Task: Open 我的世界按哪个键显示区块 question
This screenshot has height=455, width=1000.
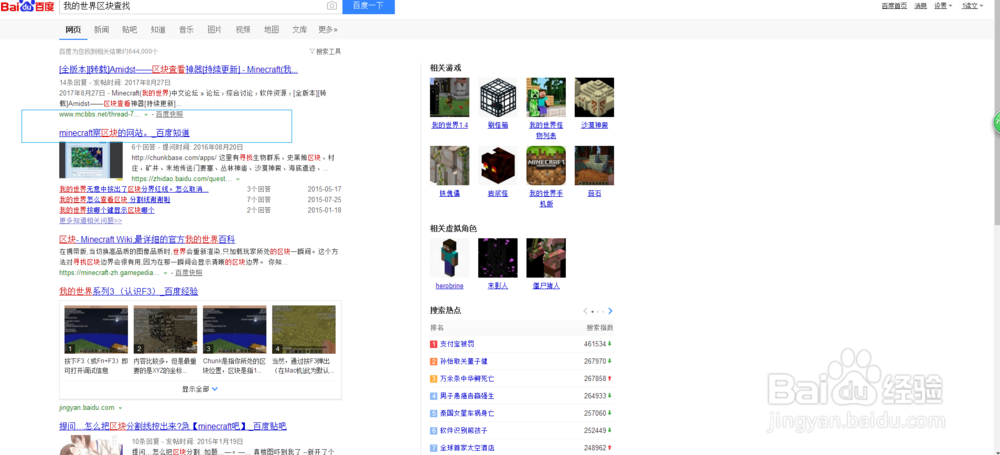Action: (107, 210)
